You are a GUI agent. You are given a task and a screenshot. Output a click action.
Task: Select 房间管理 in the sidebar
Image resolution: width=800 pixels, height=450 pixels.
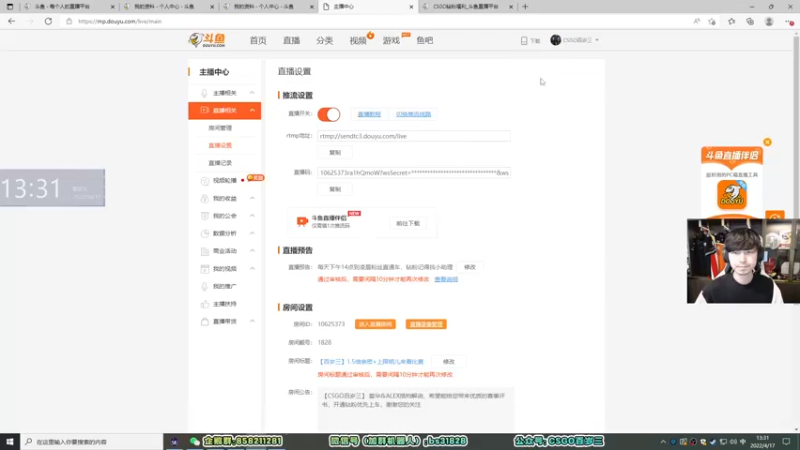[x=220, y=128]
